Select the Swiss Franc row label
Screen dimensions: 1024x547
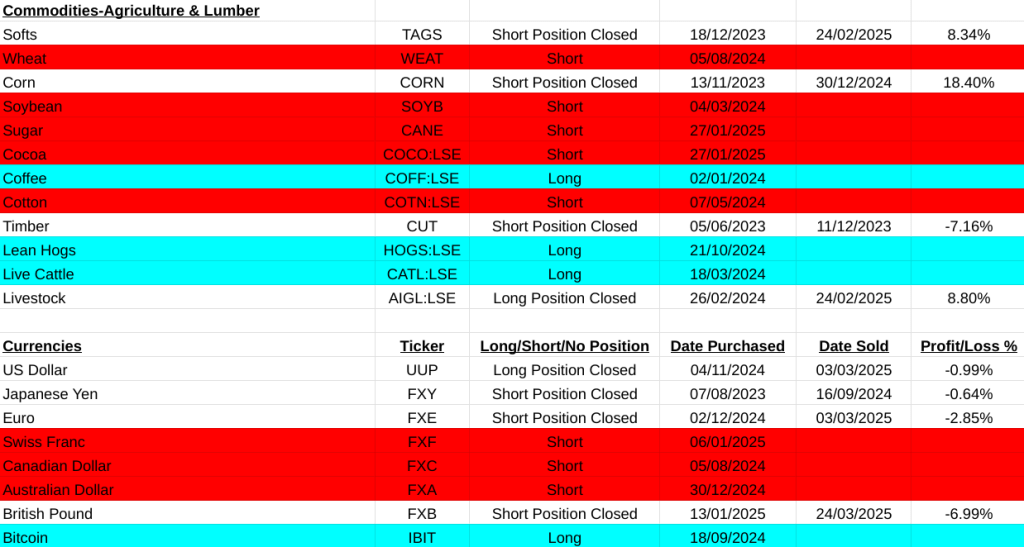point(44,442)
